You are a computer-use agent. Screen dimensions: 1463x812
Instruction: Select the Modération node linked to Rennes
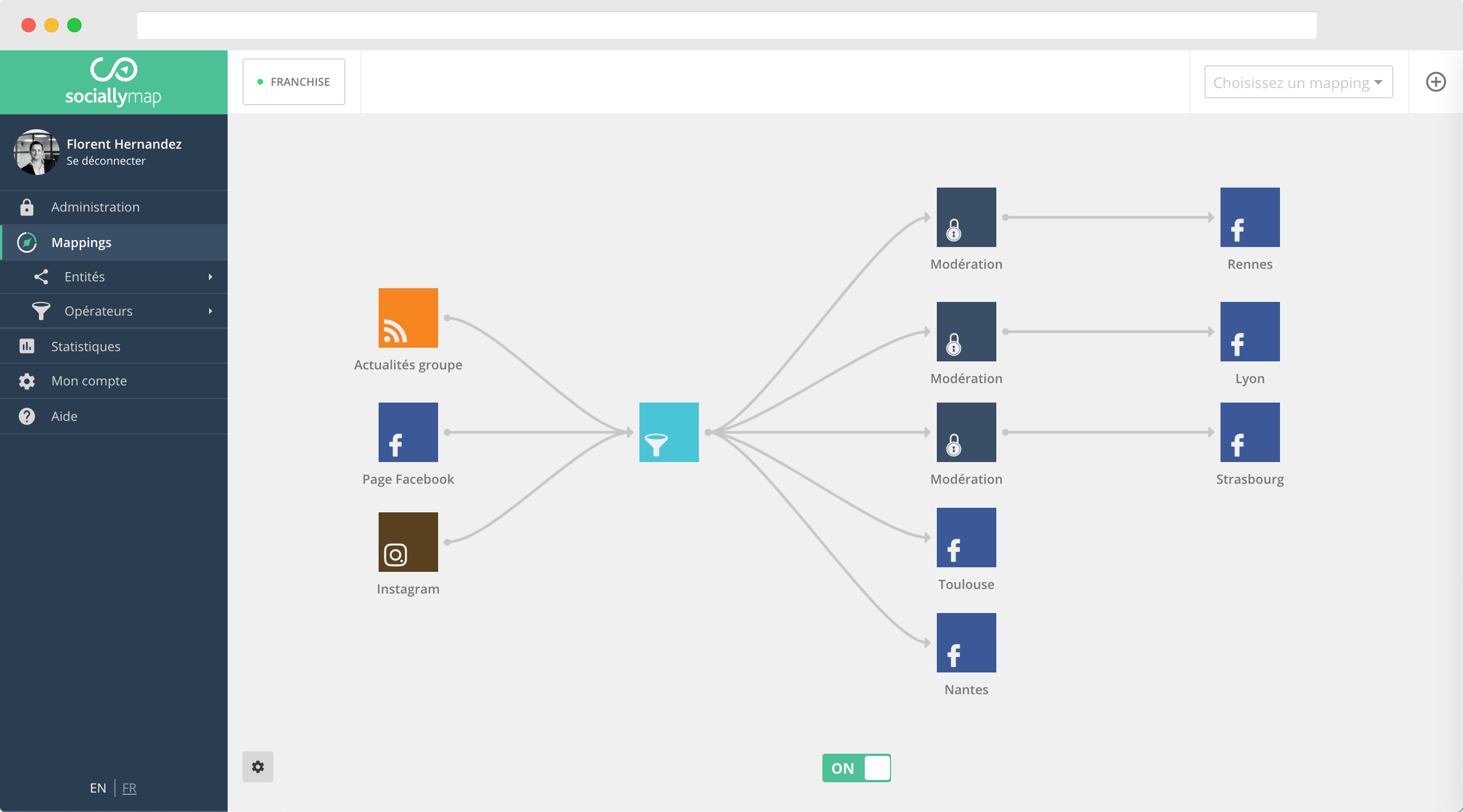tap(967, 217)
